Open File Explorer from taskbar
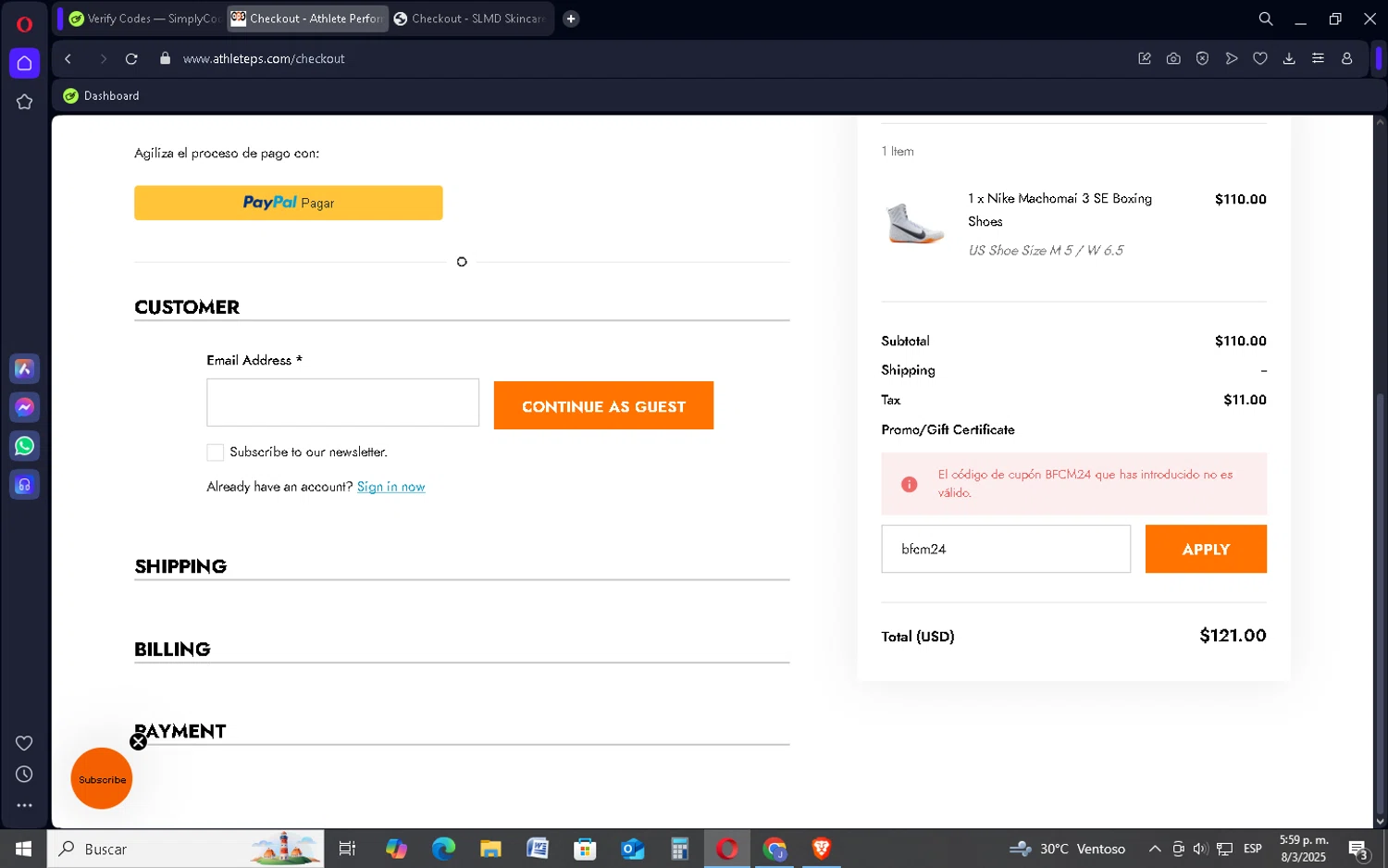 [490, 849]
